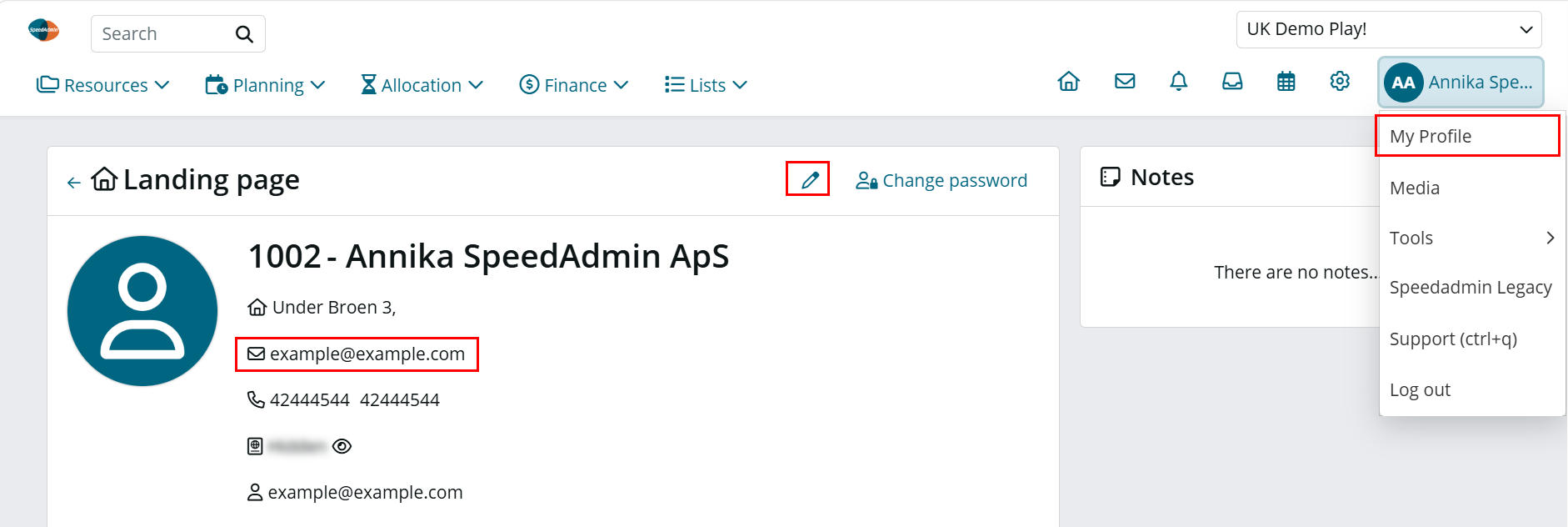This screenshot has height=527, width=1568.
Task: Reveal hidden ID with the eye icon
Action: pos(342,446)
